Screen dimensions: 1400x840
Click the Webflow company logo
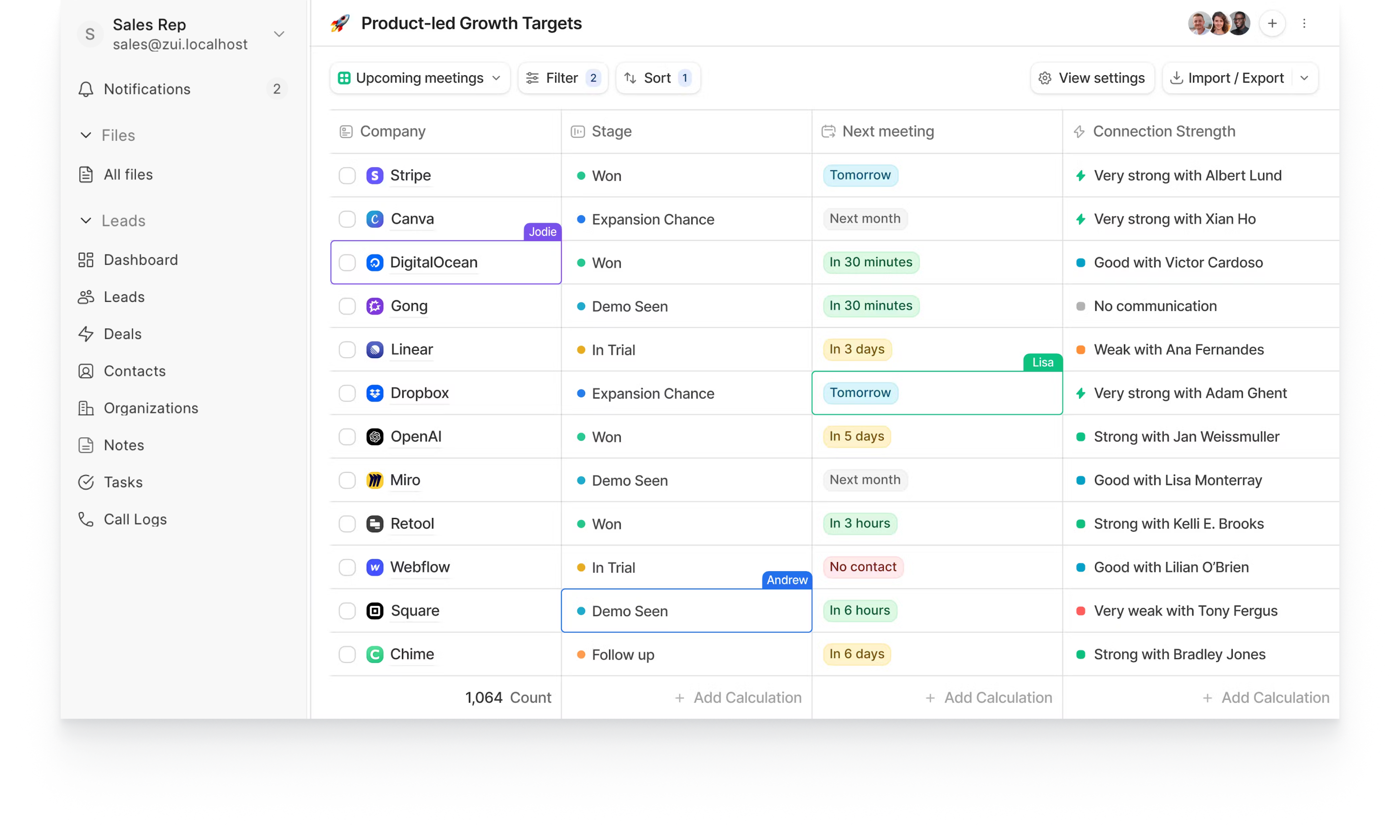tap(375, 567)
